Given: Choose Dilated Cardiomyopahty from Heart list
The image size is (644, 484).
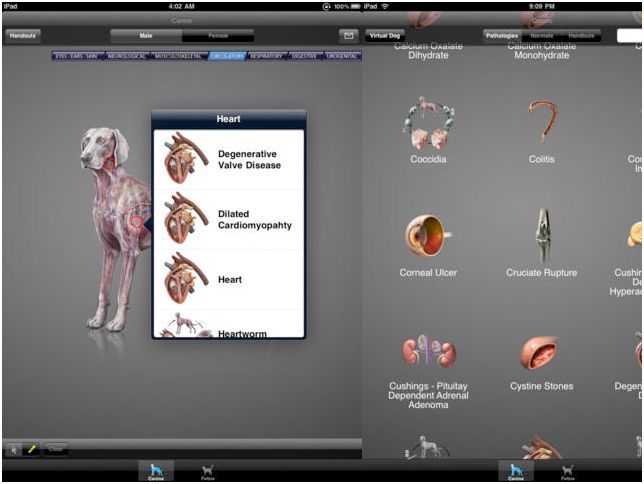Looking at the screenshot, I should [x=229, y=219].
